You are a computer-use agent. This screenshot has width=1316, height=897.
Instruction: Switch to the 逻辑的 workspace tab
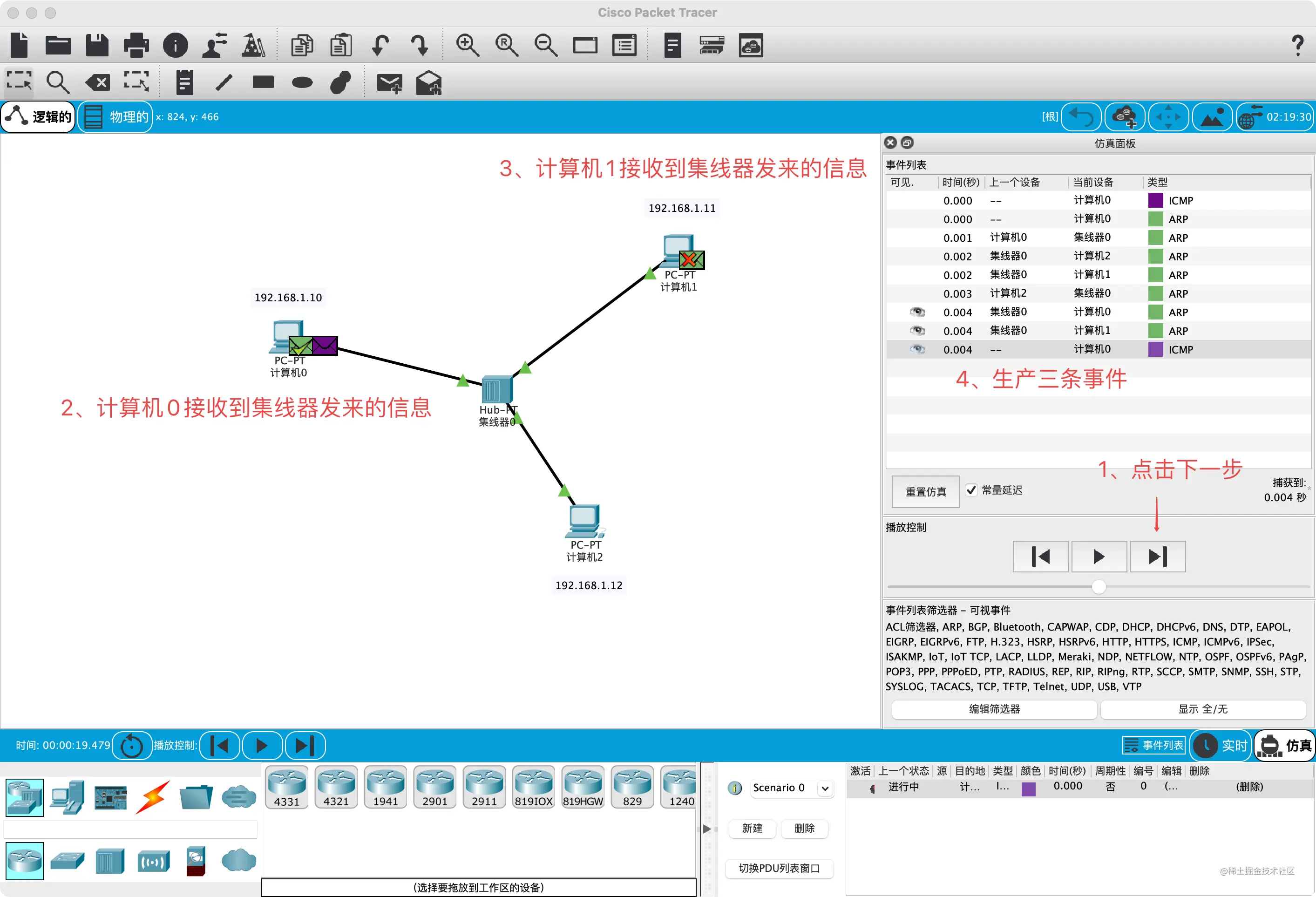click(39, 116)
